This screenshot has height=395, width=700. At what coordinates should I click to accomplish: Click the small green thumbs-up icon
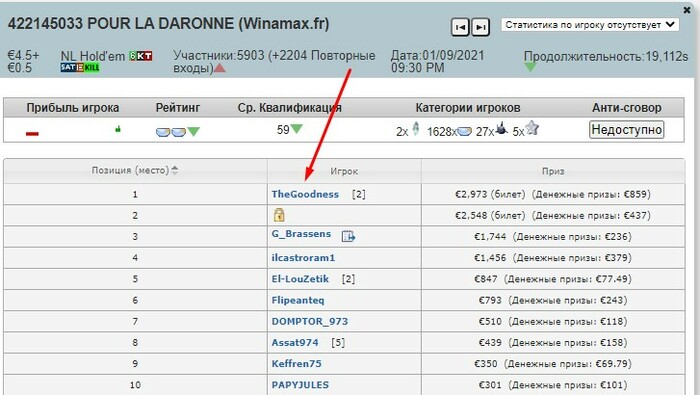[x=118, y=129]
